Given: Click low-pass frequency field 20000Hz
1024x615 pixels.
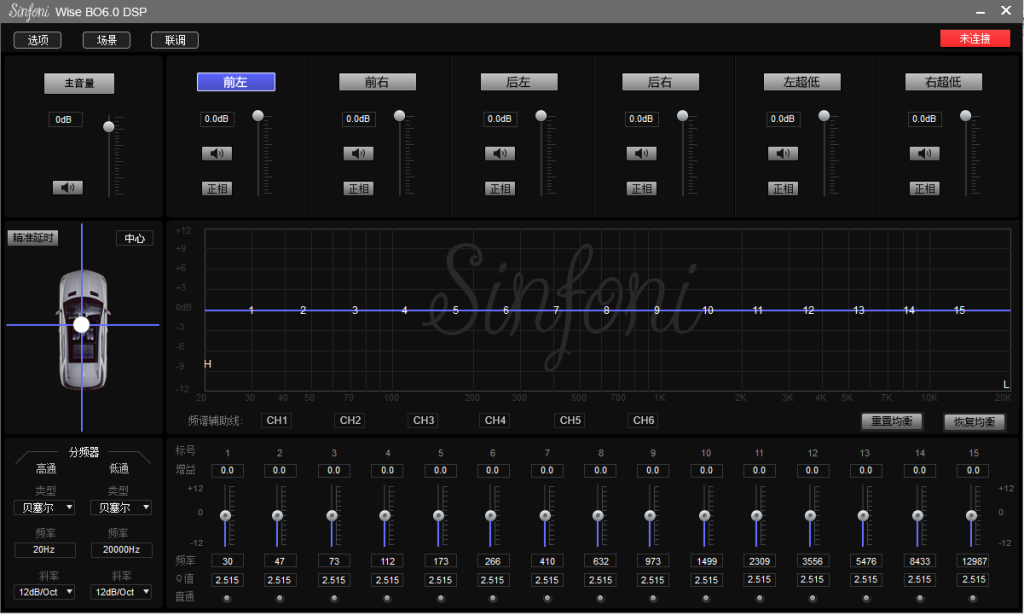Looking at the screenshot, I should click(x=121, y=550).
